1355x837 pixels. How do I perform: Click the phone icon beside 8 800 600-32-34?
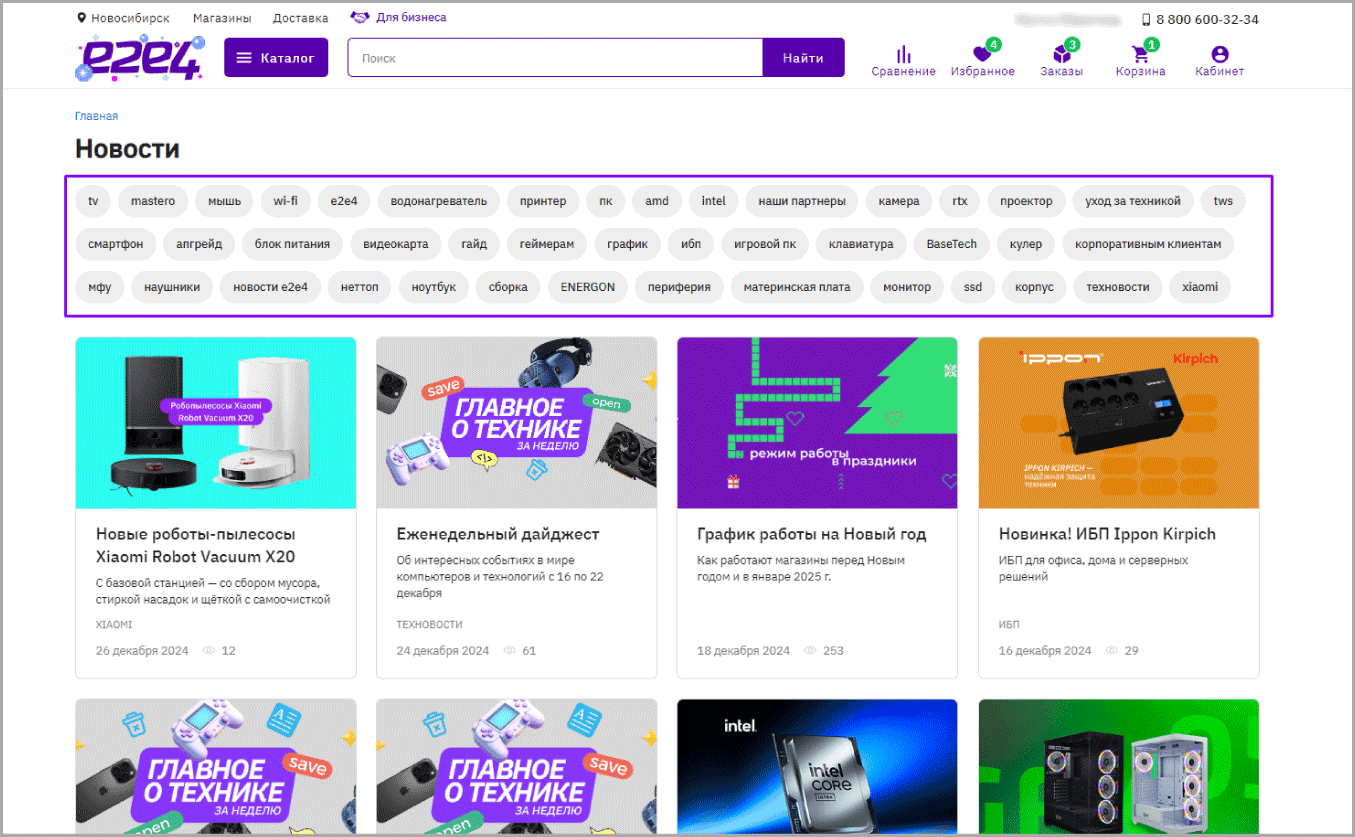click(x=1146, y=20)
